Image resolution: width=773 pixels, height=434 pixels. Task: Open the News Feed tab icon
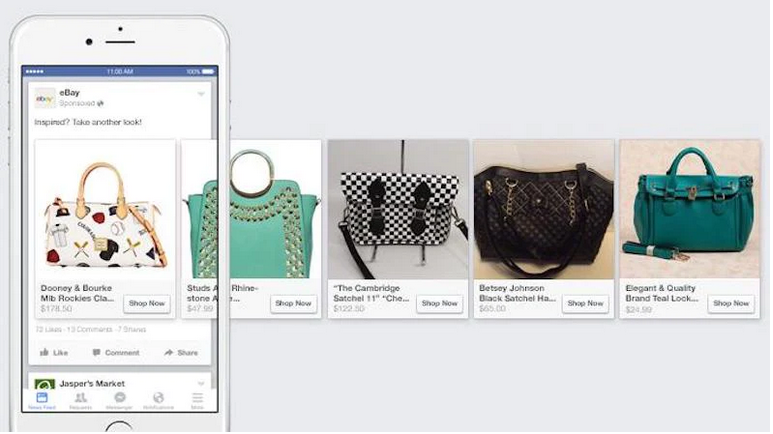pyautogui.click(x=42, y=400)
